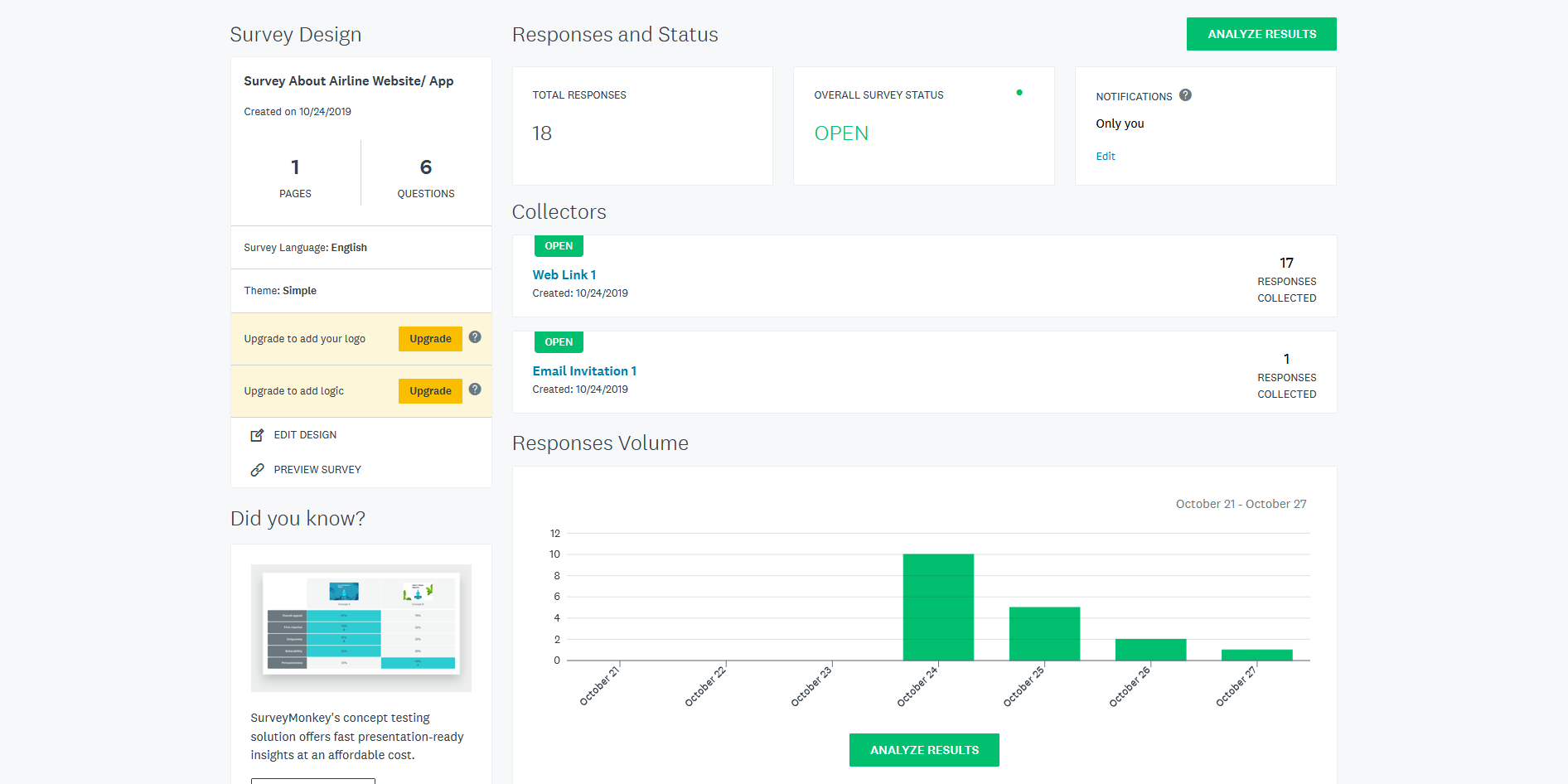Select the Edit Design option
This screenshot has width=1568, height=784.
305,435
